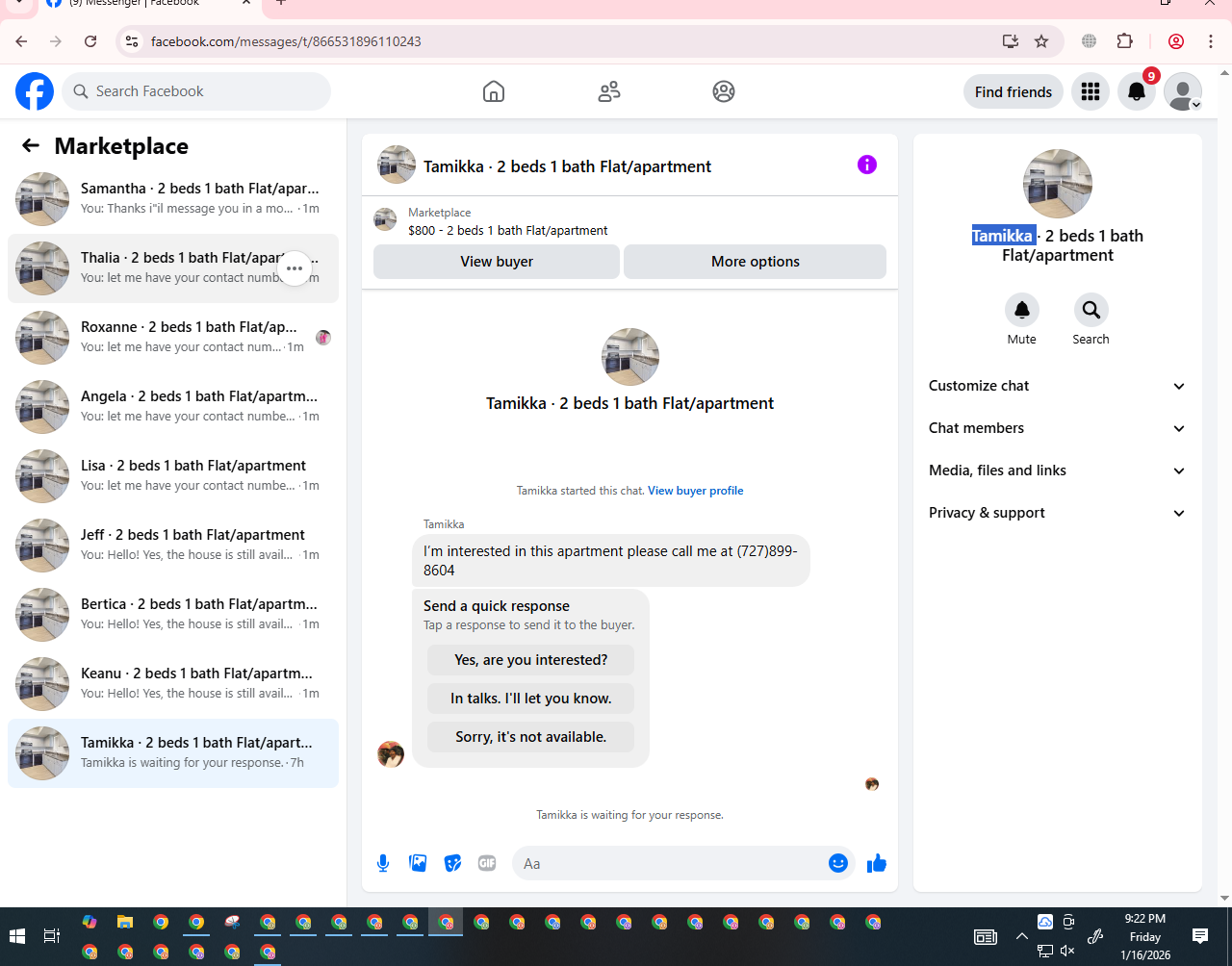Open the browser extensions puzzle icon
Viewport: 1232px width, 966px height.
1124,41
